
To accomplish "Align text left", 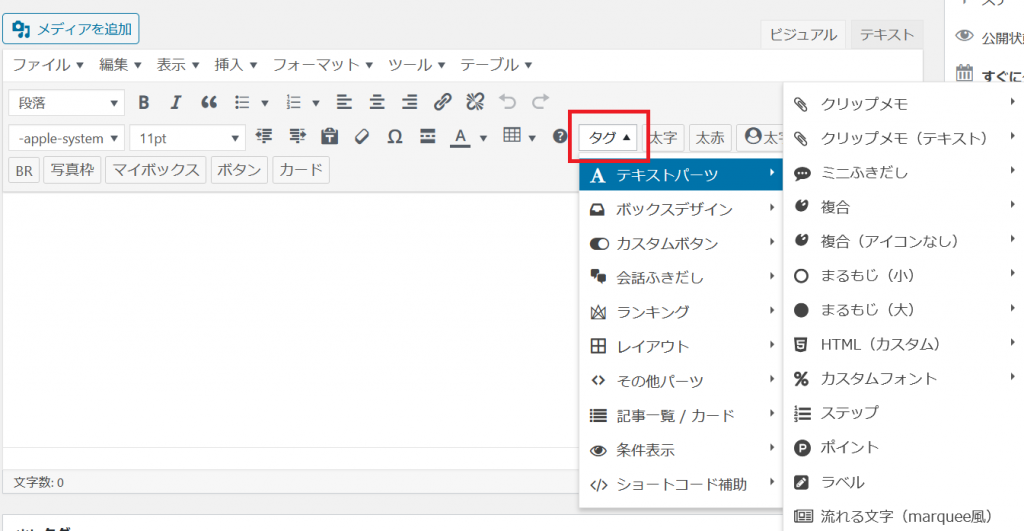I will pos(344,102).
